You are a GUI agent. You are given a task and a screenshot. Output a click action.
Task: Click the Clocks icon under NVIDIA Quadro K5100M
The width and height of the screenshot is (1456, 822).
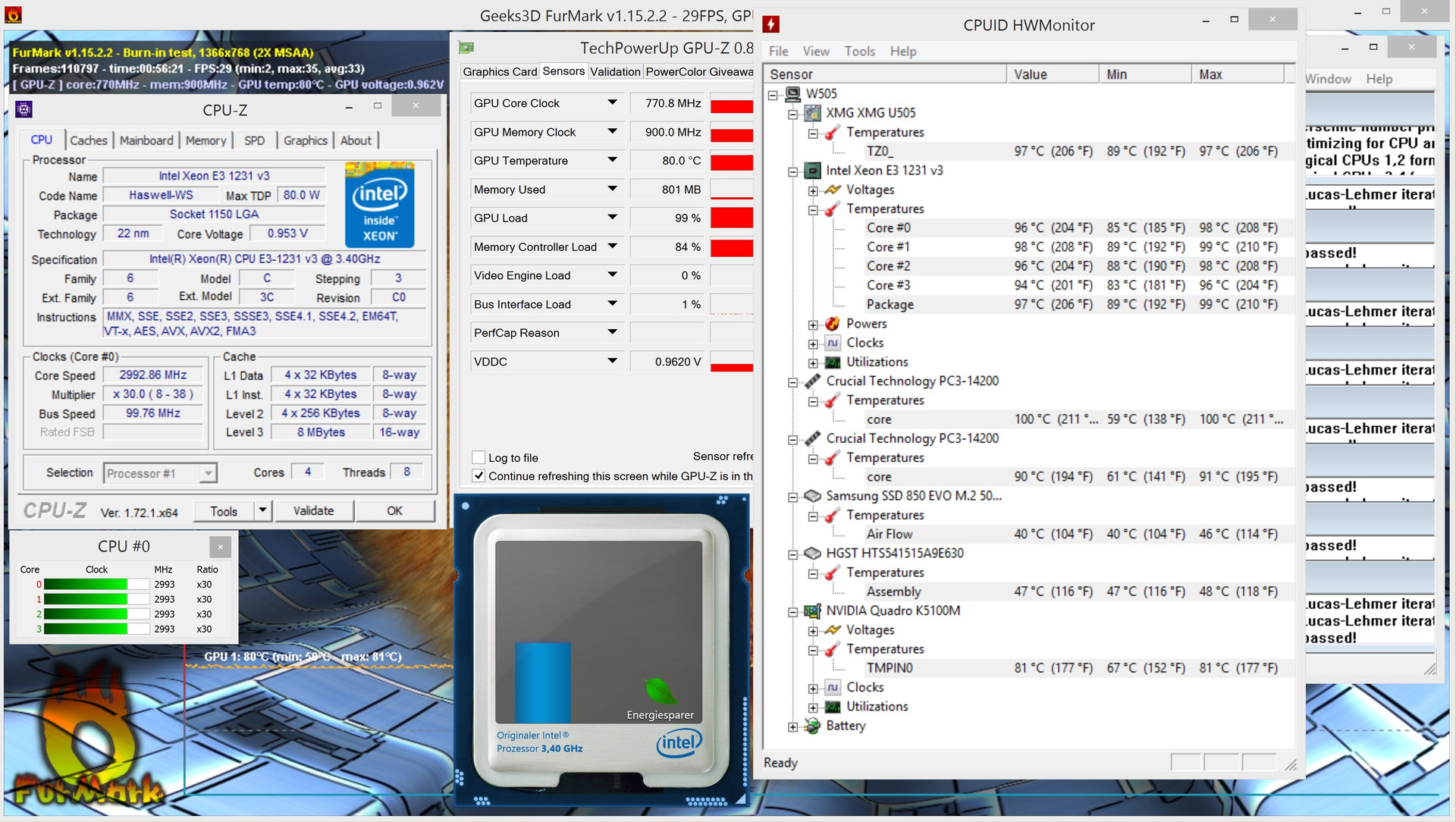tap(833, 688)
